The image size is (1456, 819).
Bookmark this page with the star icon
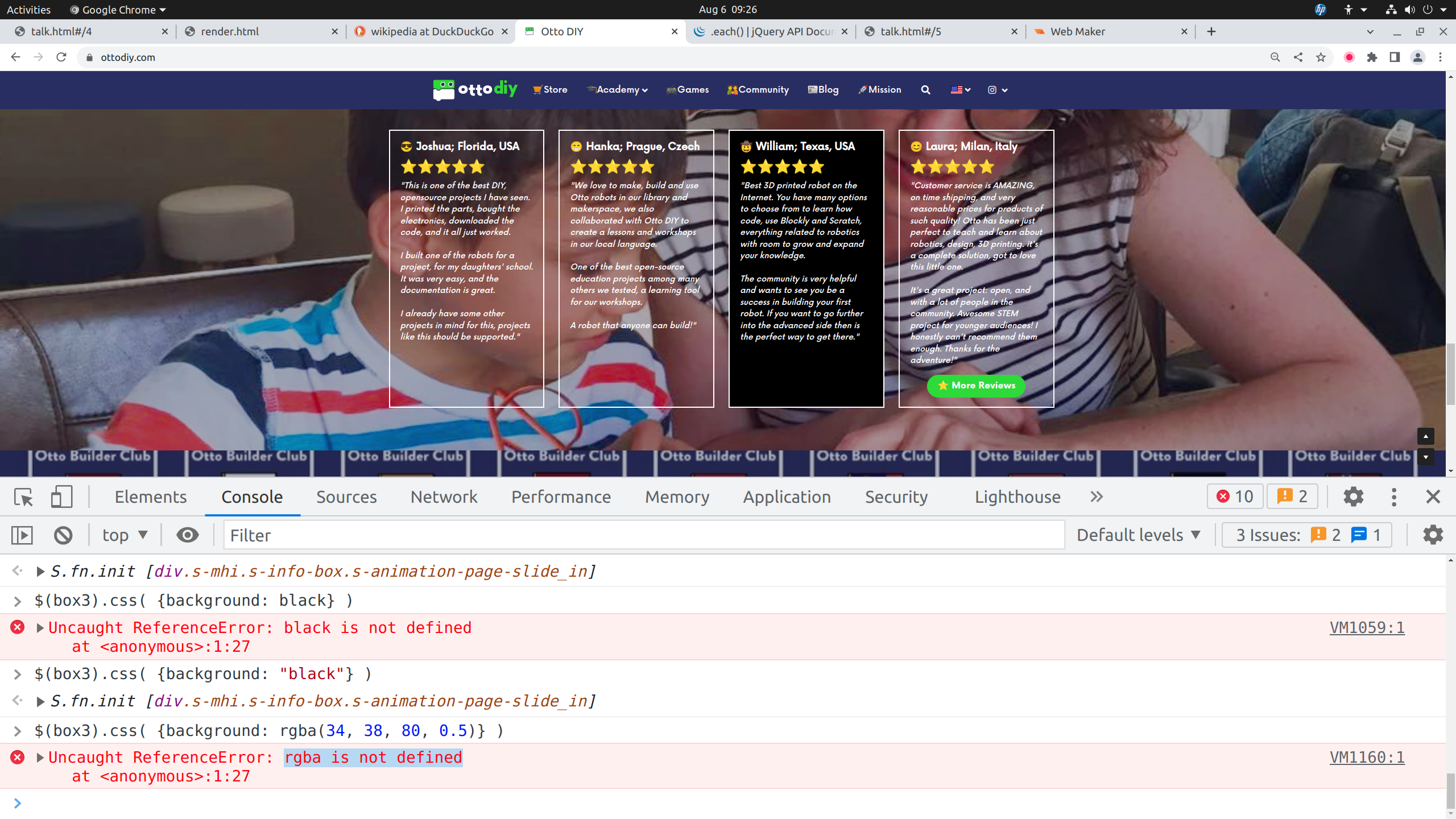pyautogui.click(x=1321, y=57)
